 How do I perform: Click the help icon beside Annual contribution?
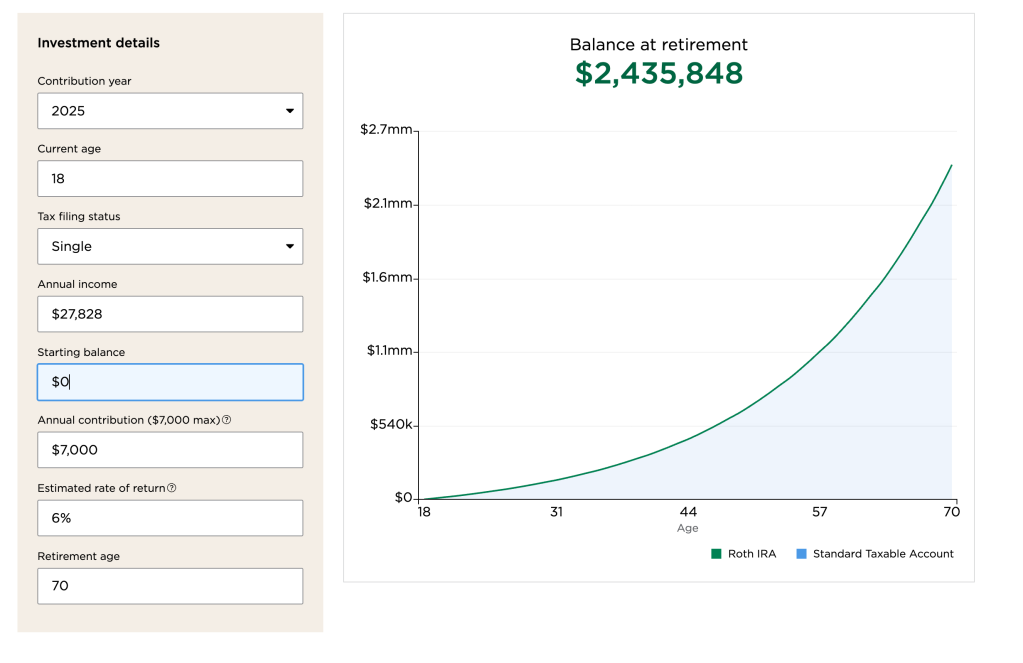(x=226, y=420)
